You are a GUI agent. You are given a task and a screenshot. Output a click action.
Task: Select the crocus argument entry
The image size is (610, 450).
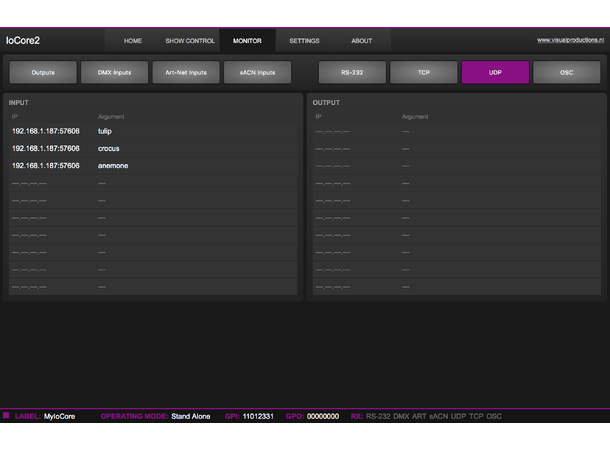click(109, 148)
